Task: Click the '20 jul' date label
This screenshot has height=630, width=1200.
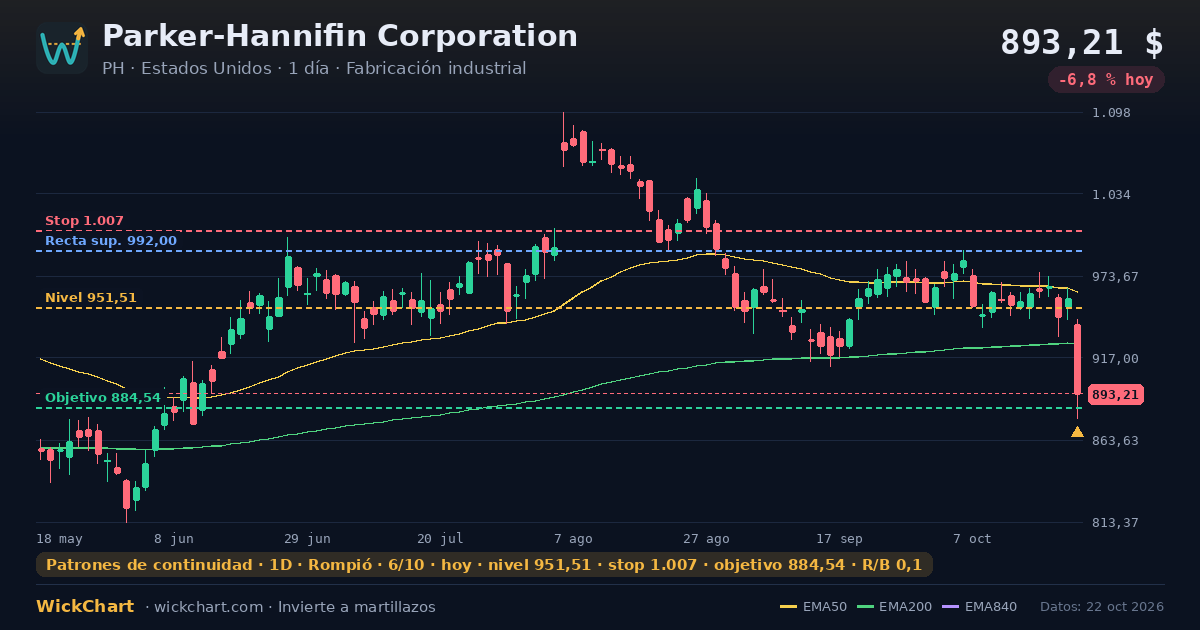Action: (x=440, y=539)
